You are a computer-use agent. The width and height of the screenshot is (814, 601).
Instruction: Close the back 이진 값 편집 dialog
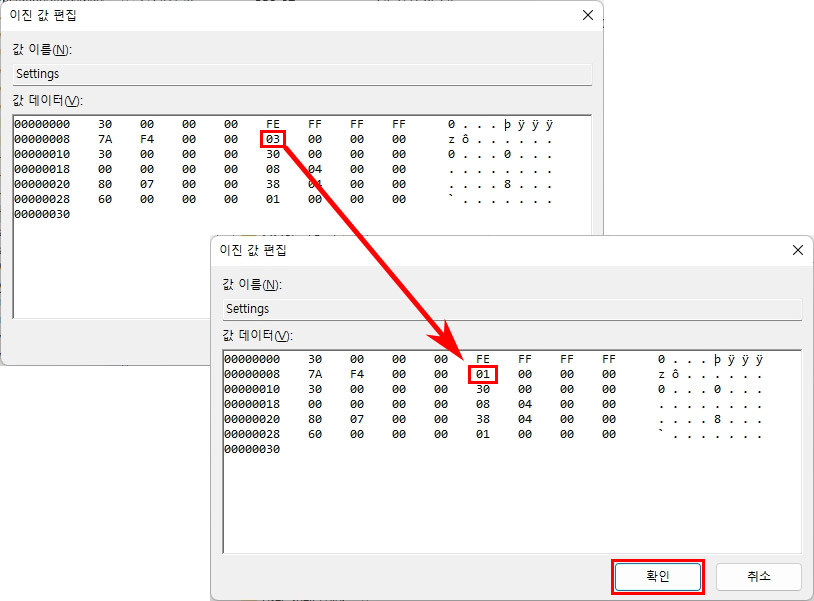[x=588, y=15]
